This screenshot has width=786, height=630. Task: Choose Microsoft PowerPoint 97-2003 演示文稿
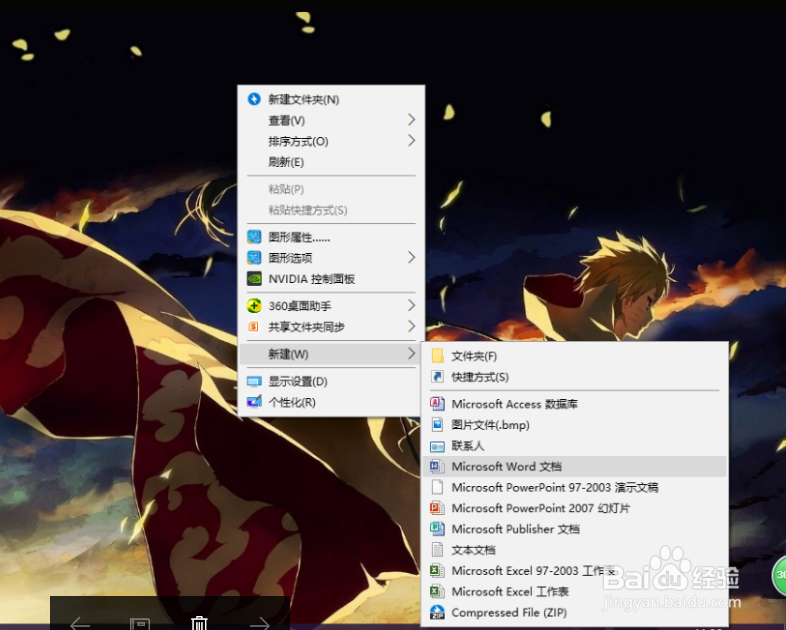(x=574, y=487)
